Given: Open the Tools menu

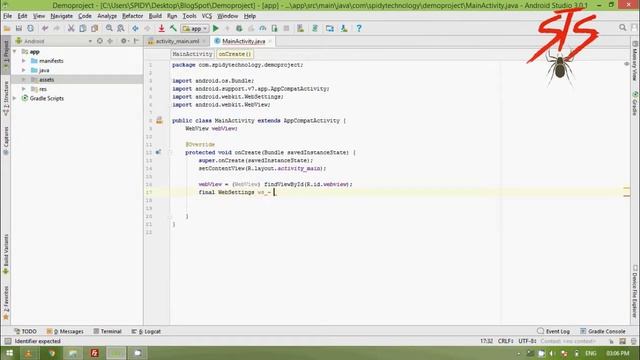Looking at the screenshot, I should tap(189, 16).
